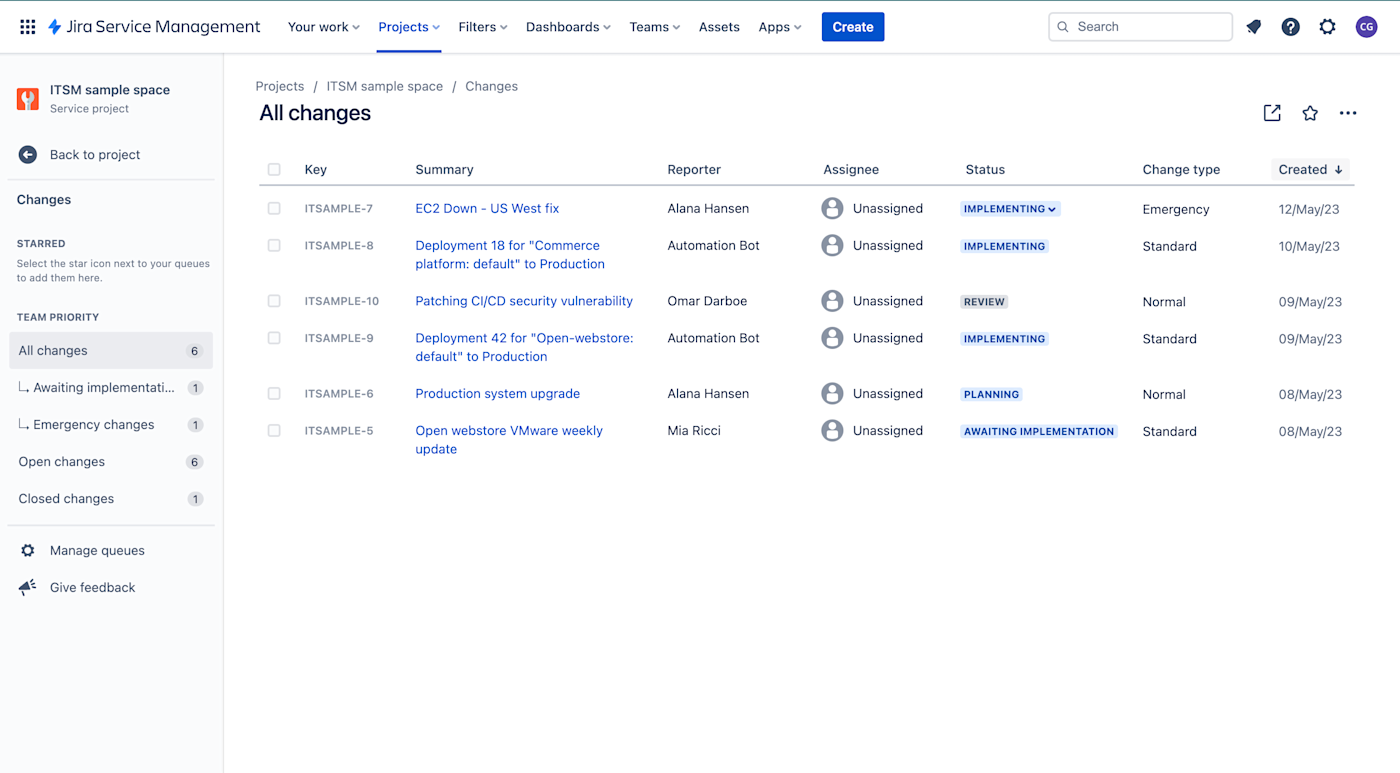The height and width of the screenshot is (773, 1400).
Task: Open the Implementing status dropdown for ITSAMPLE-7
Action: point(1010,209)
